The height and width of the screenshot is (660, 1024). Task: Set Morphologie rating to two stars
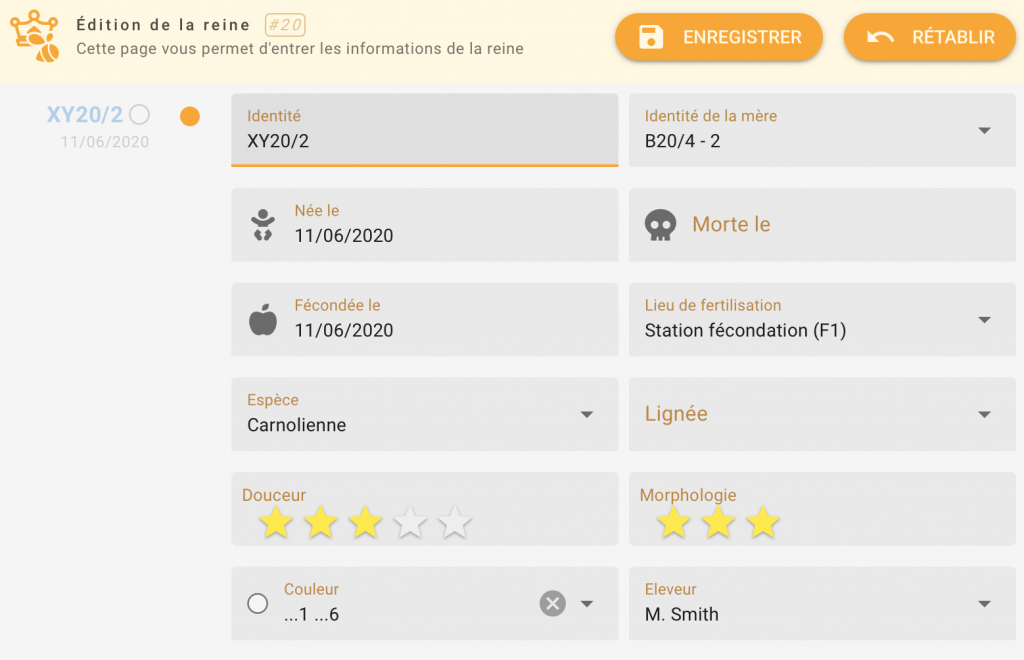[719, 522]
